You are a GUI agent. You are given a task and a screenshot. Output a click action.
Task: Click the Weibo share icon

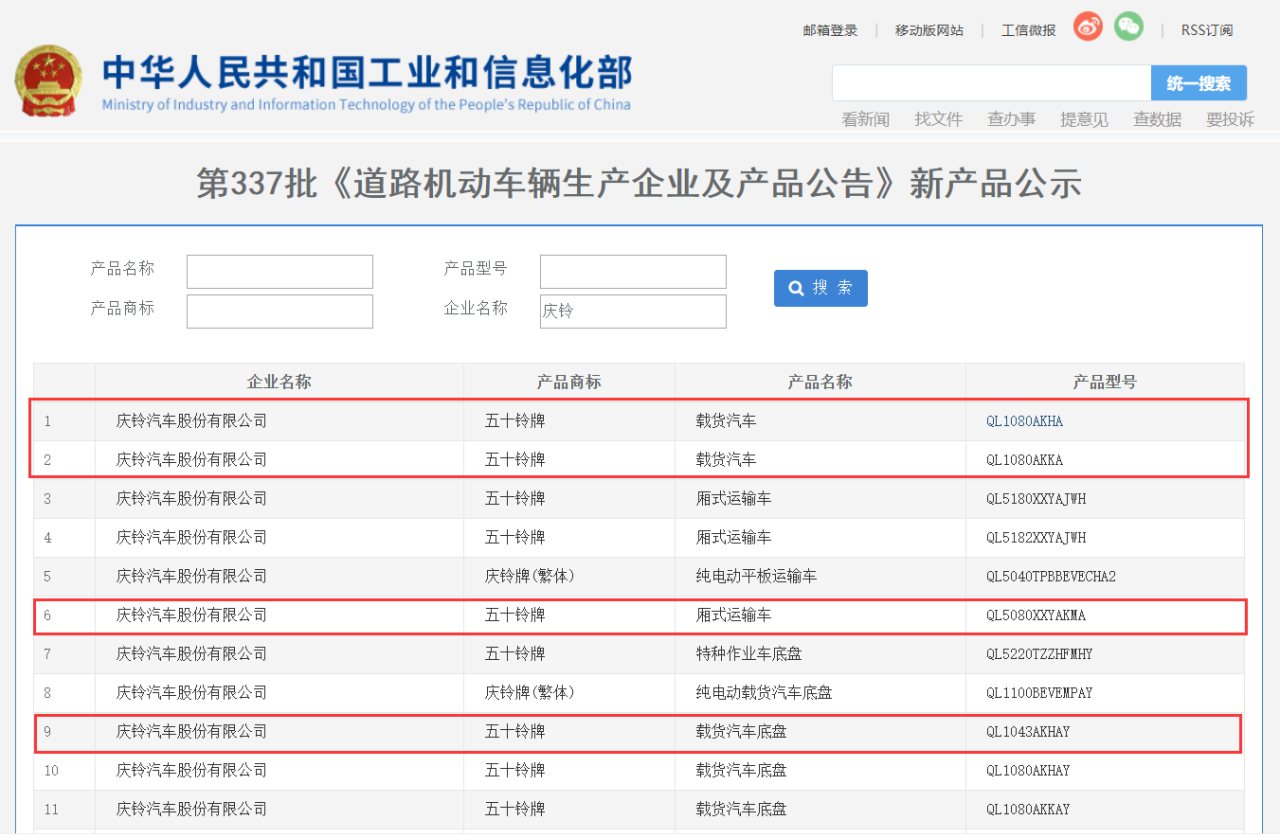1087,27
